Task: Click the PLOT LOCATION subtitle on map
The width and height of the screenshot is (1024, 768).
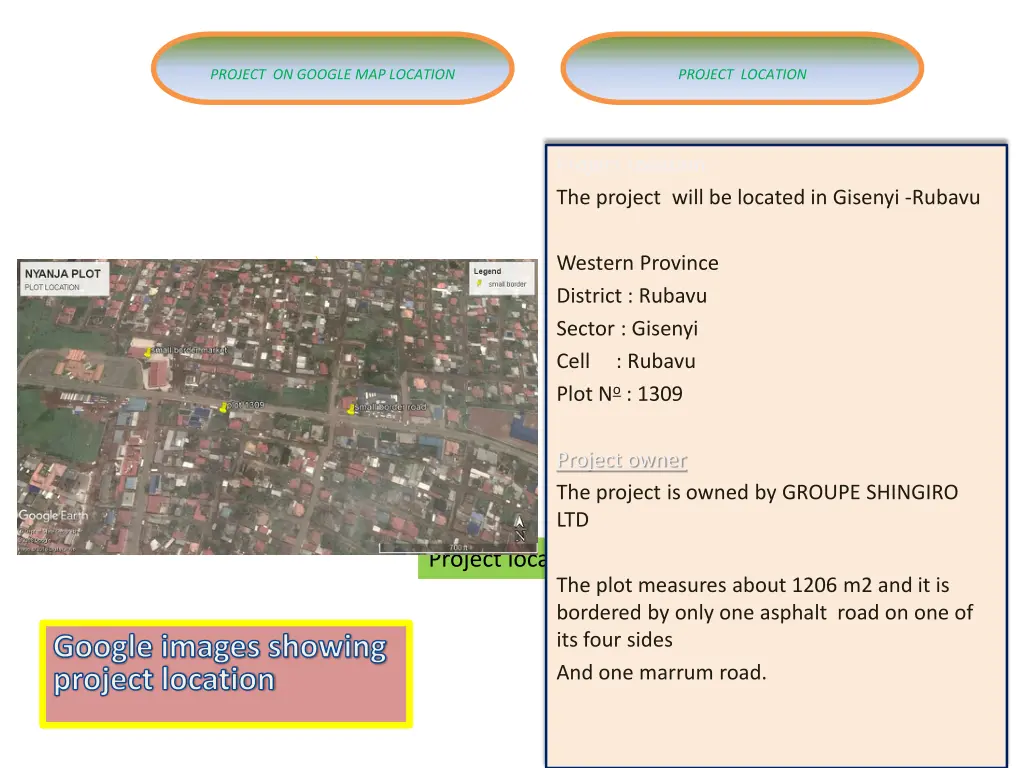Action: coord(52,287)
